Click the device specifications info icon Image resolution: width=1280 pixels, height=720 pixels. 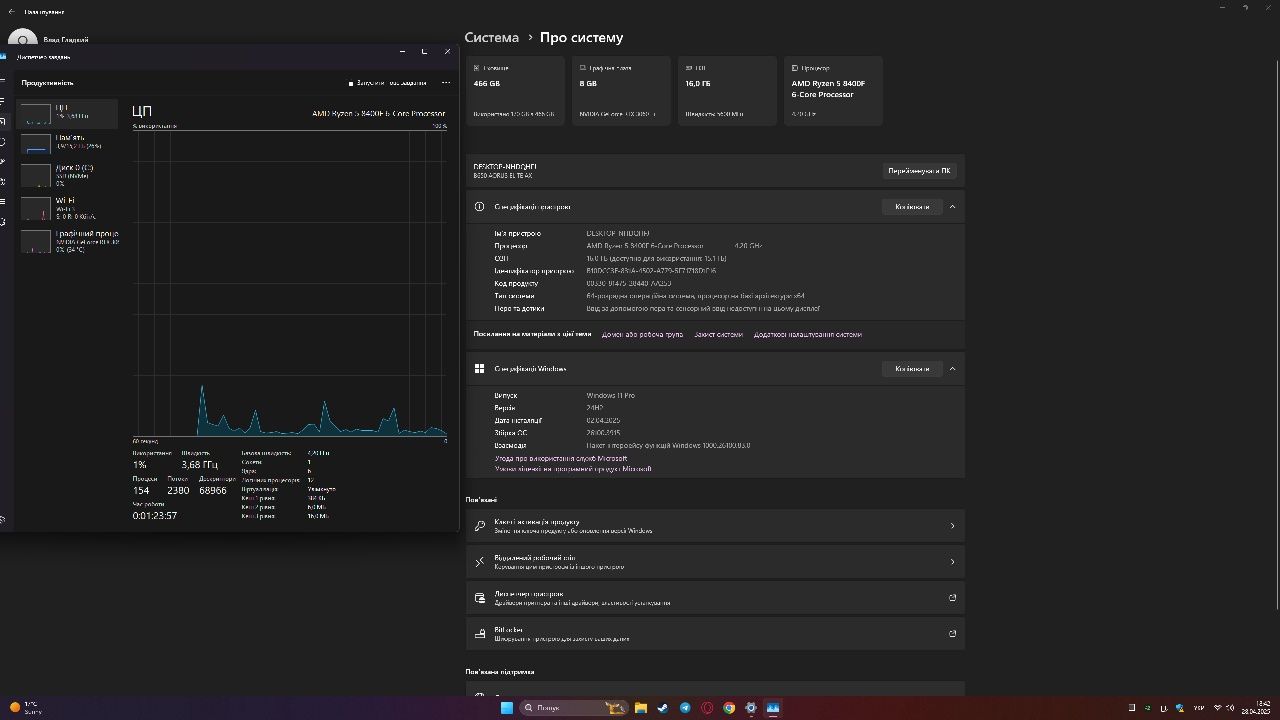click(x=480, y=207)
